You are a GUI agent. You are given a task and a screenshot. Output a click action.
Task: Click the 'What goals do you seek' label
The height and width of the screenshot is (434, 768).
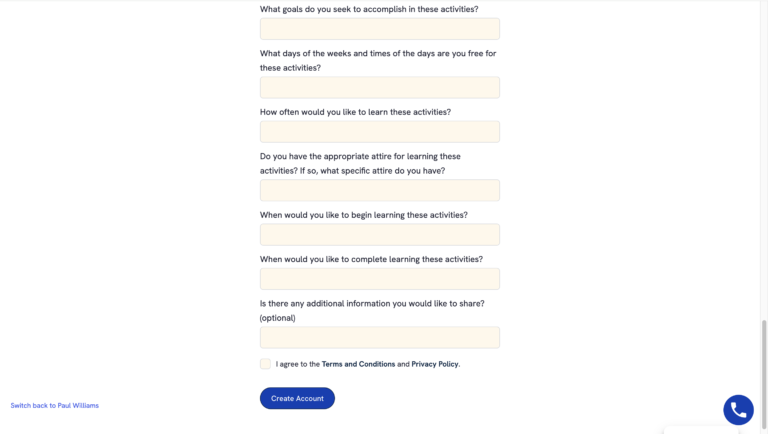369,9
